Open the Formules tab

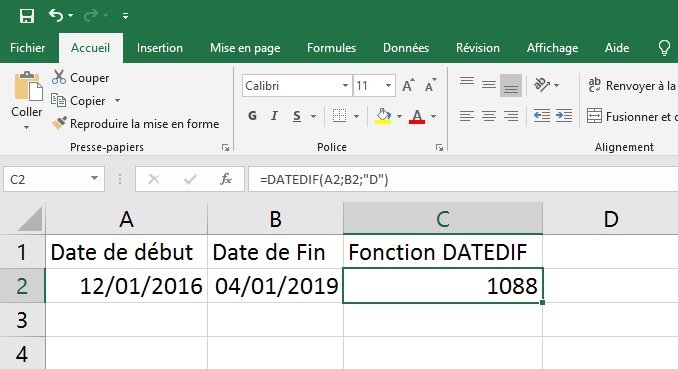pos(332,48)
